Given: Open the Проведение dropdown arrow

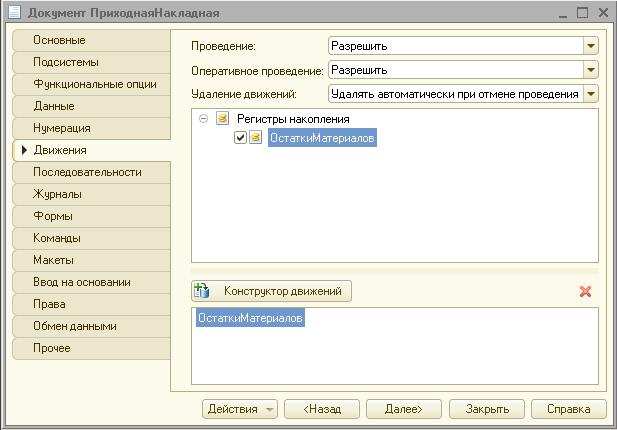Looking at the screenshot, I should (591, 46).
